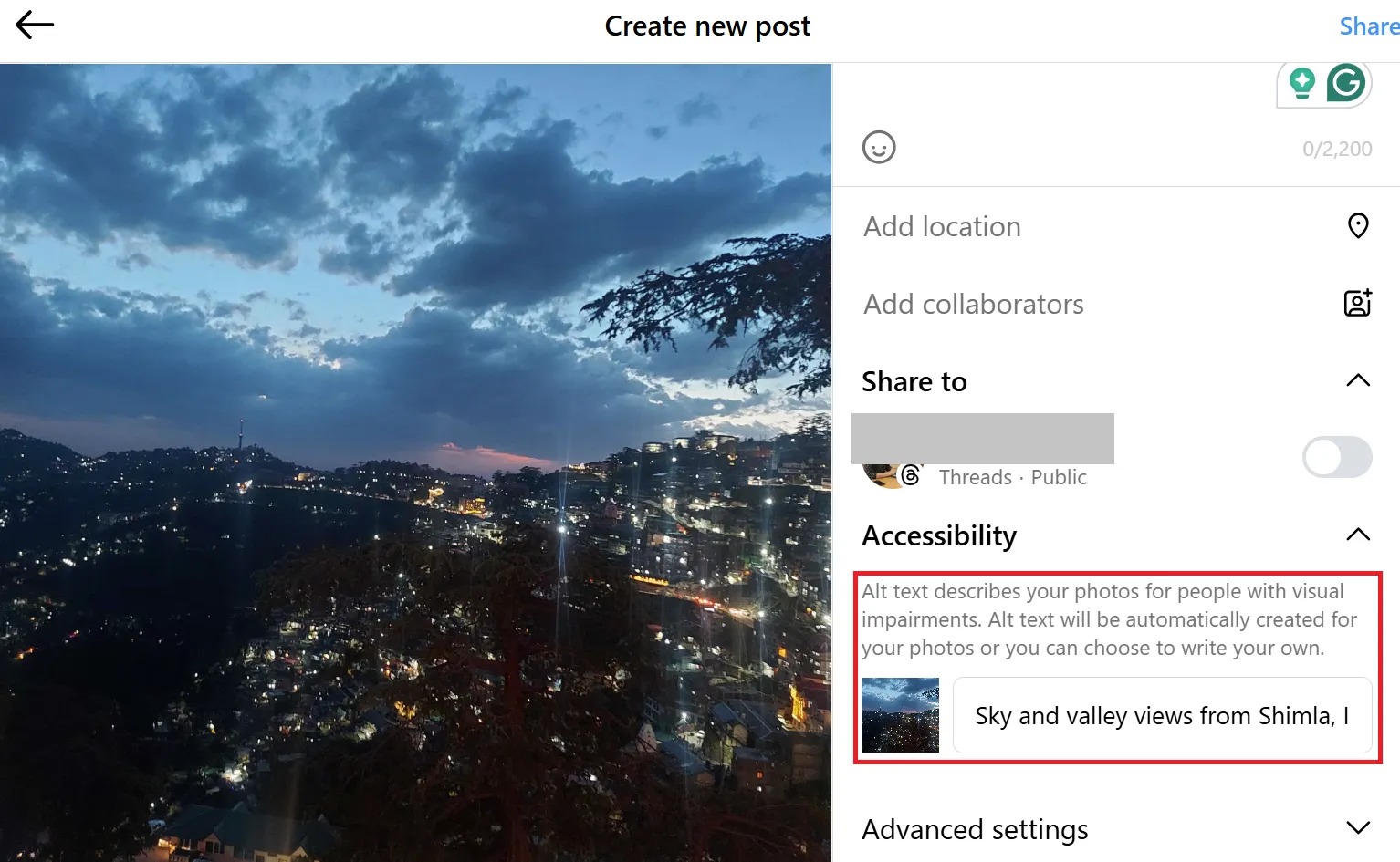Open the Add location field
Screen dimensions: 1400x862
[942, 226]
